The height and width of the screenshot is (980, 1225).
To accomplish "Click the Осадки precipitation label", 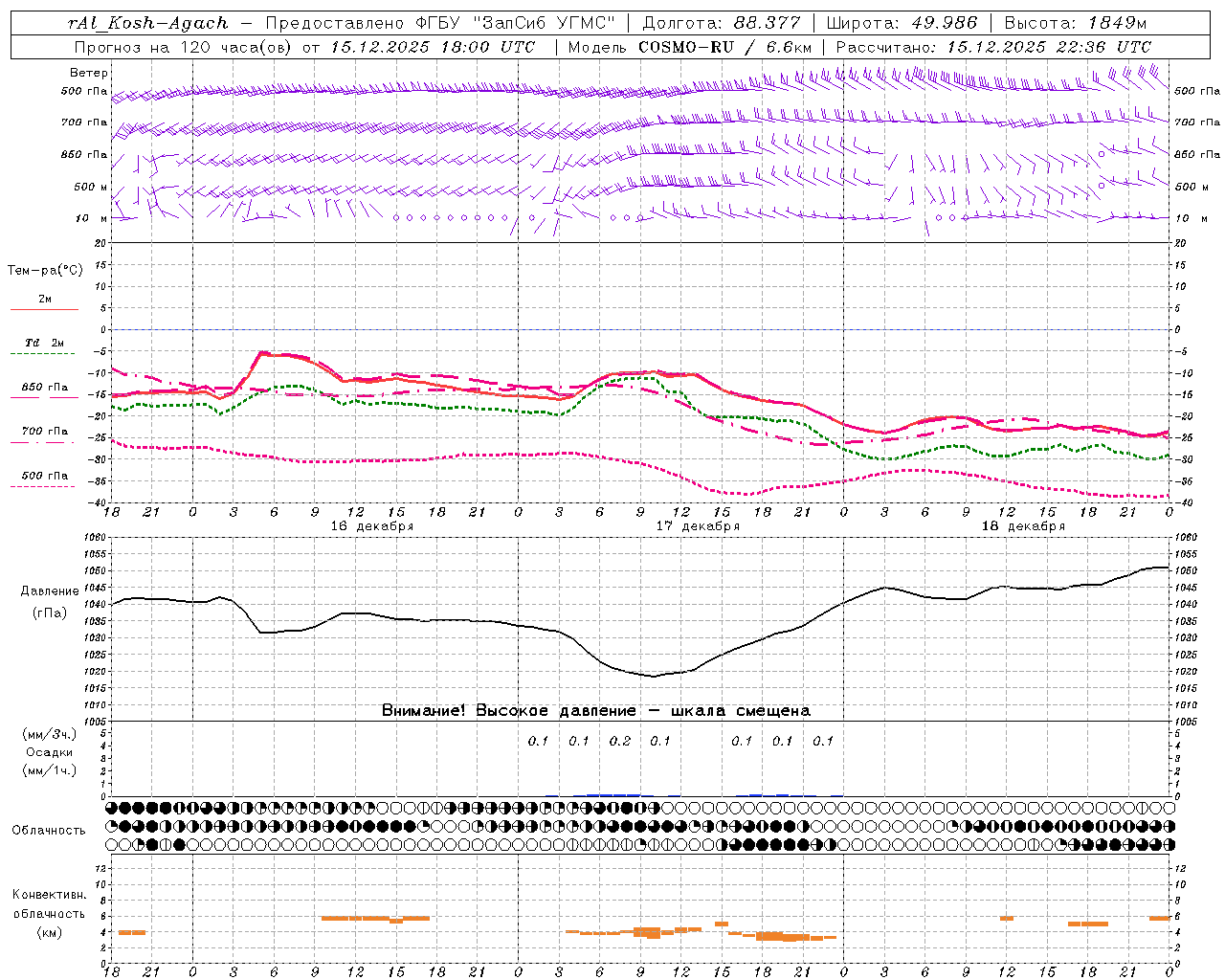I will (50, 752).
